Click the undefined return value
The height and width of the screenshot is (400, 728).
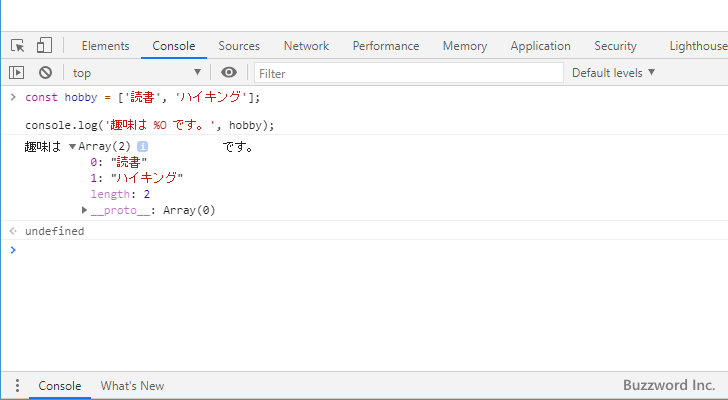click(x=55, y=231)
